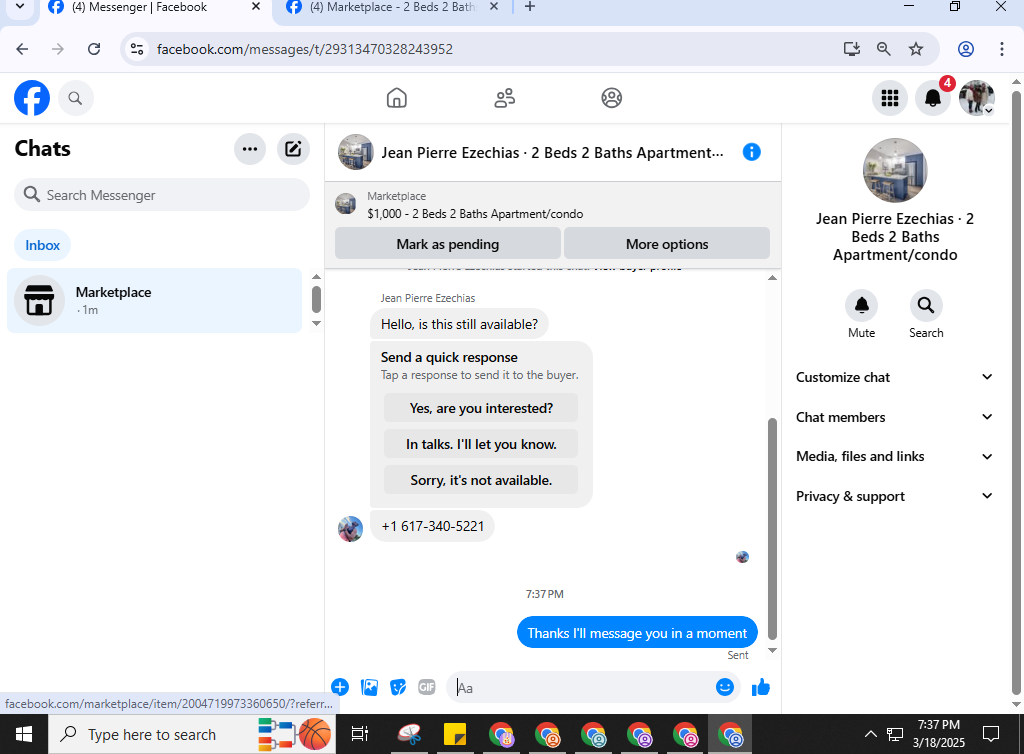The width and height of the screenshot is (1024, 754).
Task: Show hidden system tray icons
Action: (870, 734)
